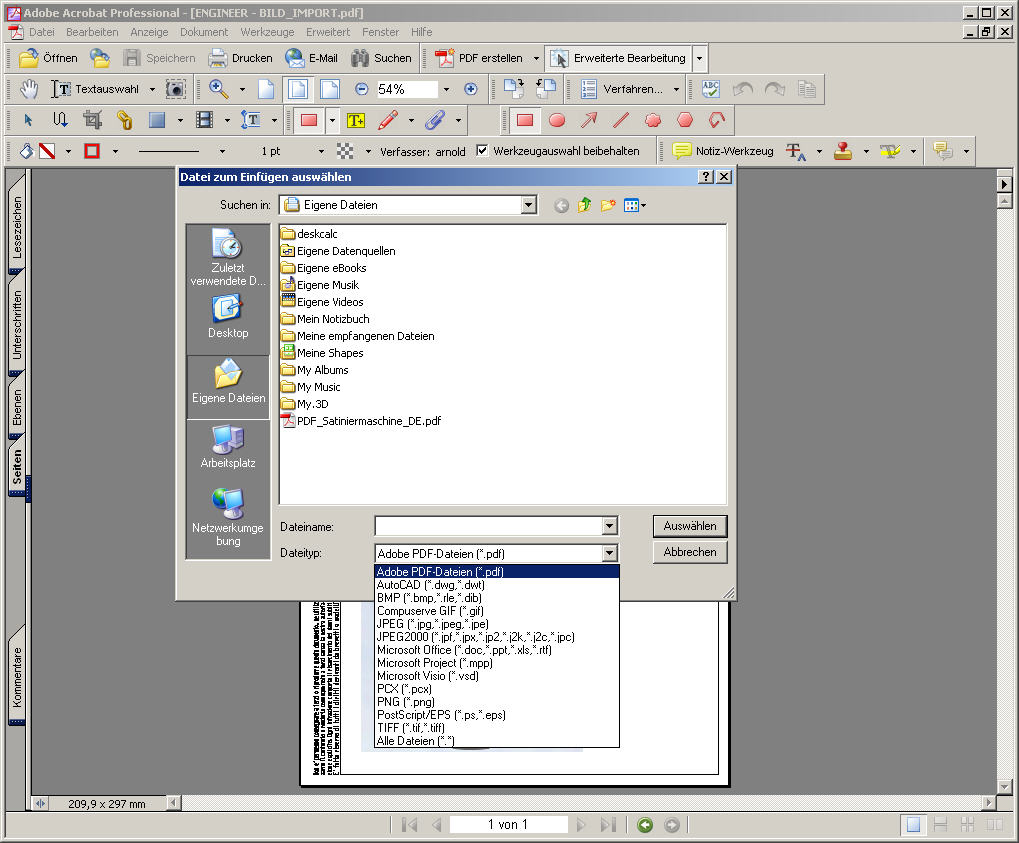Image resolution: width=1019 pixels, height=843 pixels.
Task: Open the Hilfe menu
Action: 421,32
